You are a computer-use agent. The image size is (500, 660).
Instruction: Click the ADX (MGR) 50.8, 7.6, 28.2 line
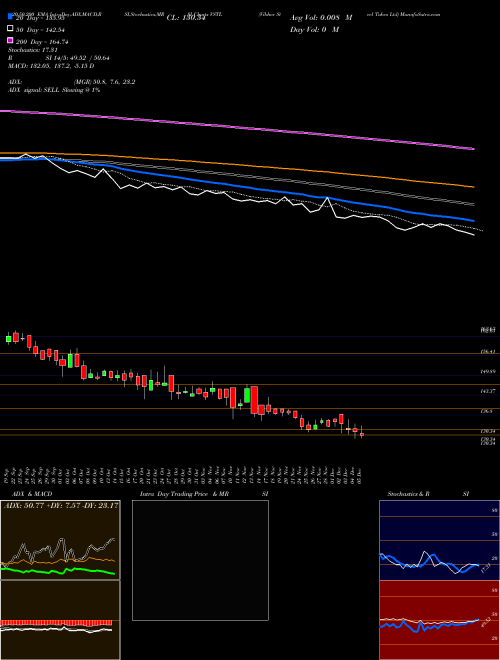[72, 82]
